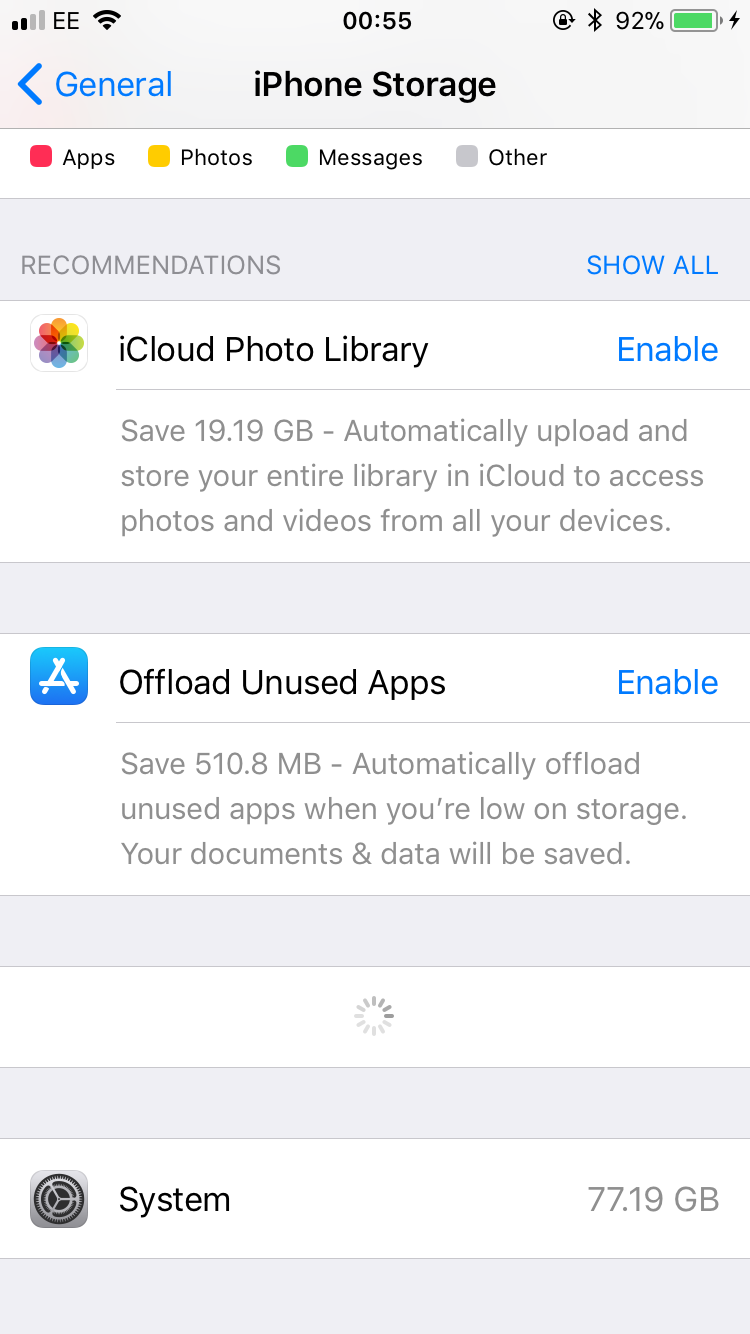
Task: Tap the Photos app icon
Action: [x=58, y=343]
